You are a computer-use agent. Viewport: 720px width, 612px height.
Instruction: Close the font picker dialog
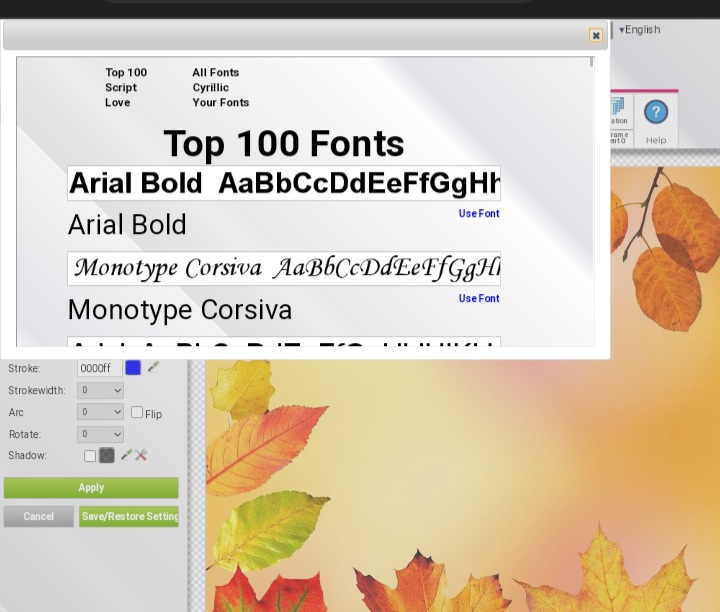coord(596,35)
